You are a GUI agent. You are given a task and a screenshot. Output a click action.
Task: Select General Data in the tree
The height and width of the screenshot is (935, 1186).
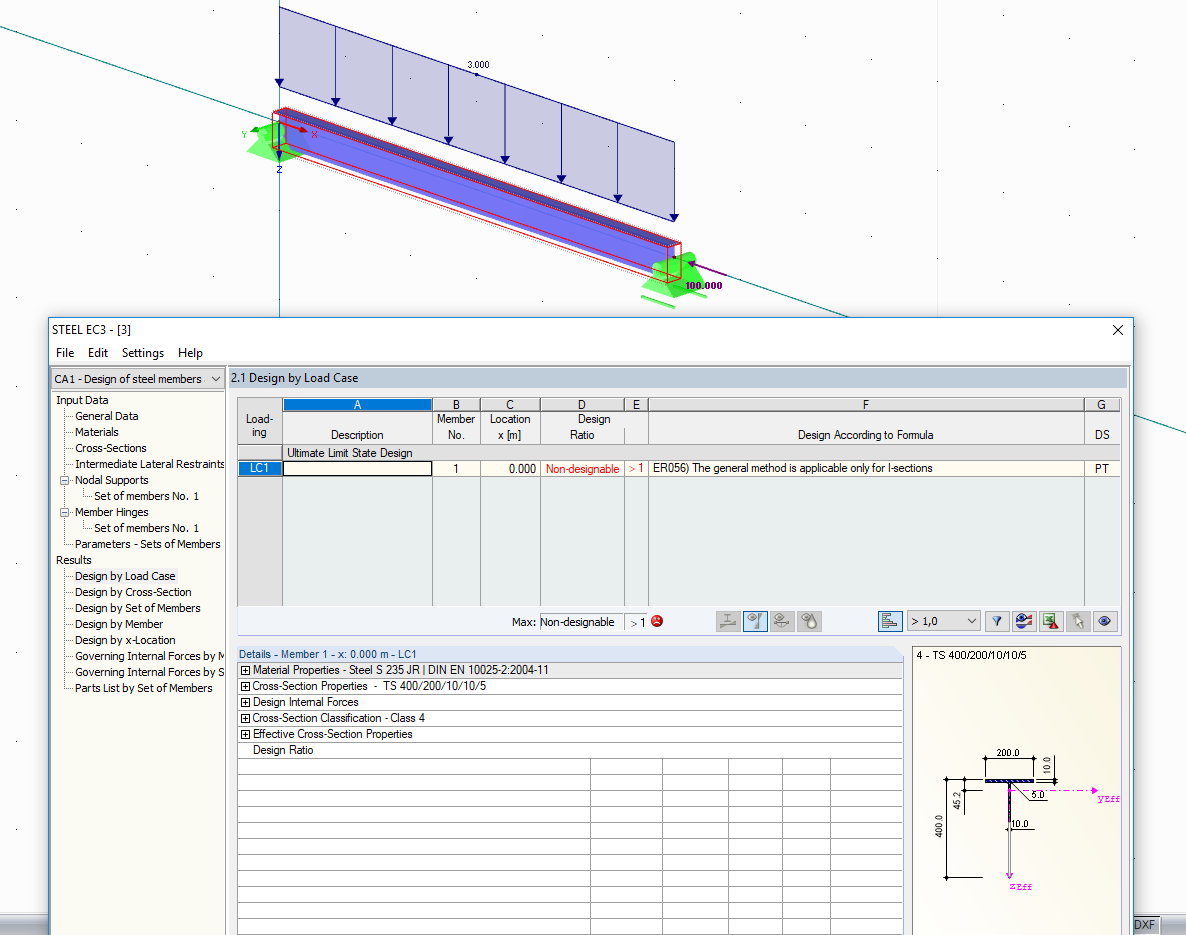(x=107, y=416)
